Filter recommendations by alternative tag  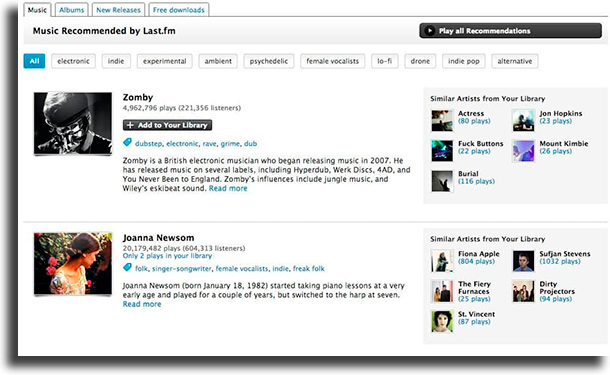click(515, 61)
